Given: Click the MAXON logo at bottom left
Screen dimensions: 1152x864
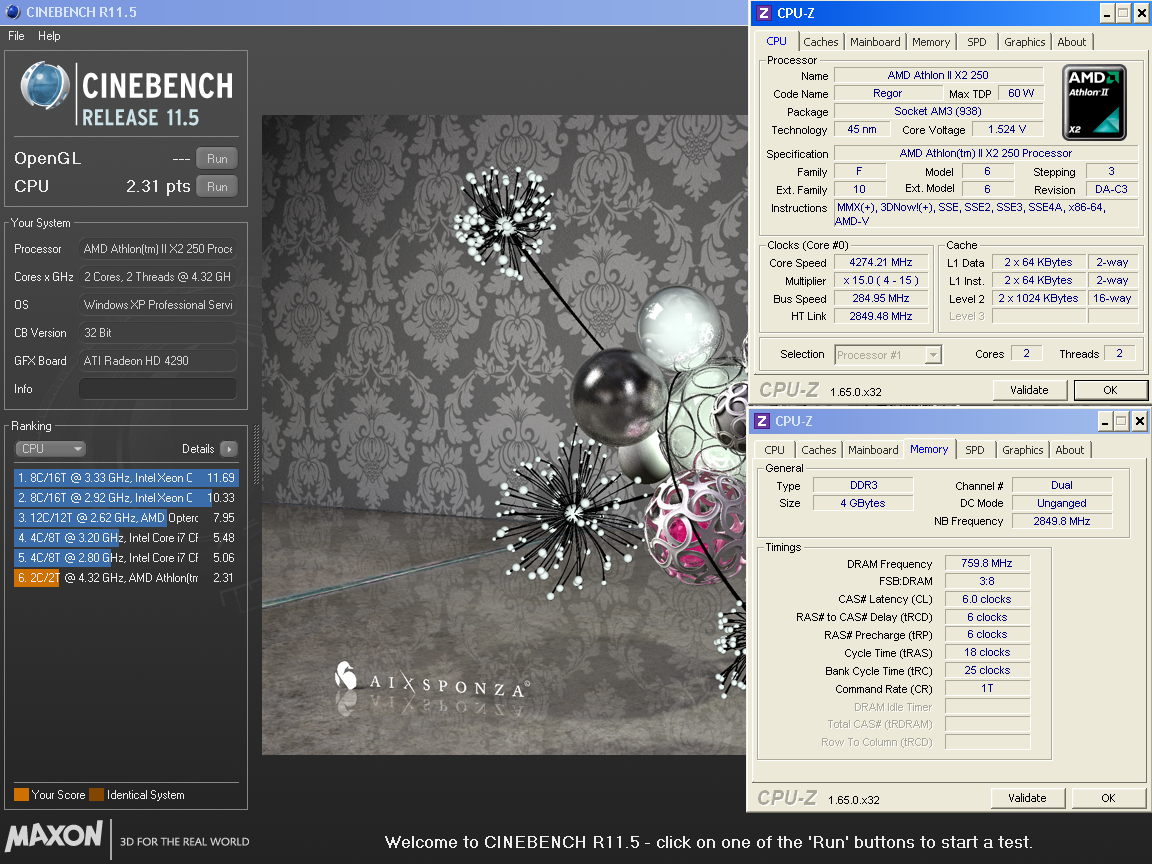Looking at the screenshot, I should [54, 836].
